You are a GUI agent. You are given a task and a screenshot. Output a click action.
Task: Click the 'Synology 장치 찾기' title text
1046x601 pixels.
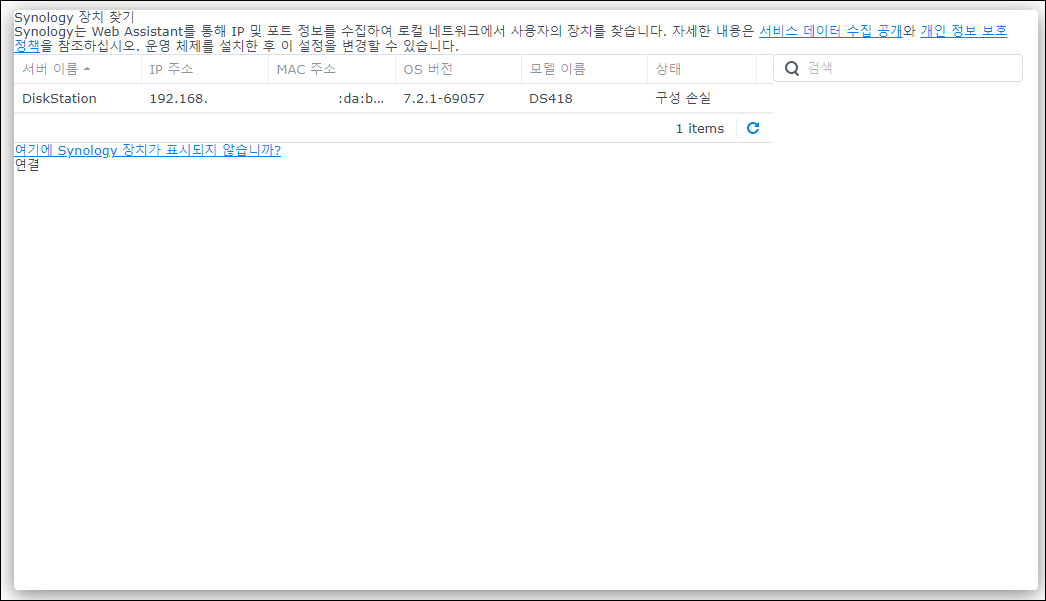coord(74,17)
